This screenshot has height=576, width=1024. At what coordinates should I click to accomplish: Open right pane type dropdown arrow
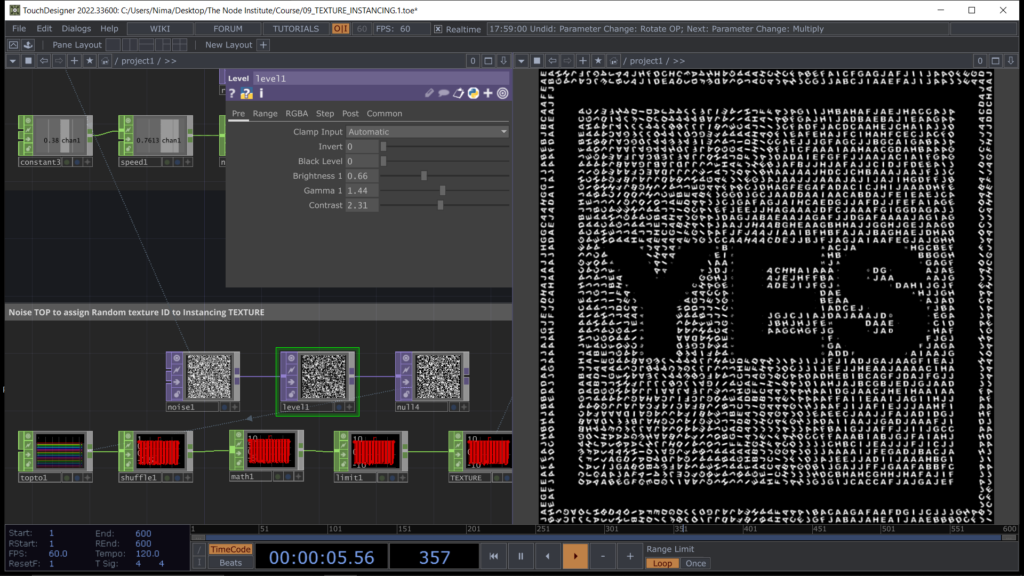point(520,61)
